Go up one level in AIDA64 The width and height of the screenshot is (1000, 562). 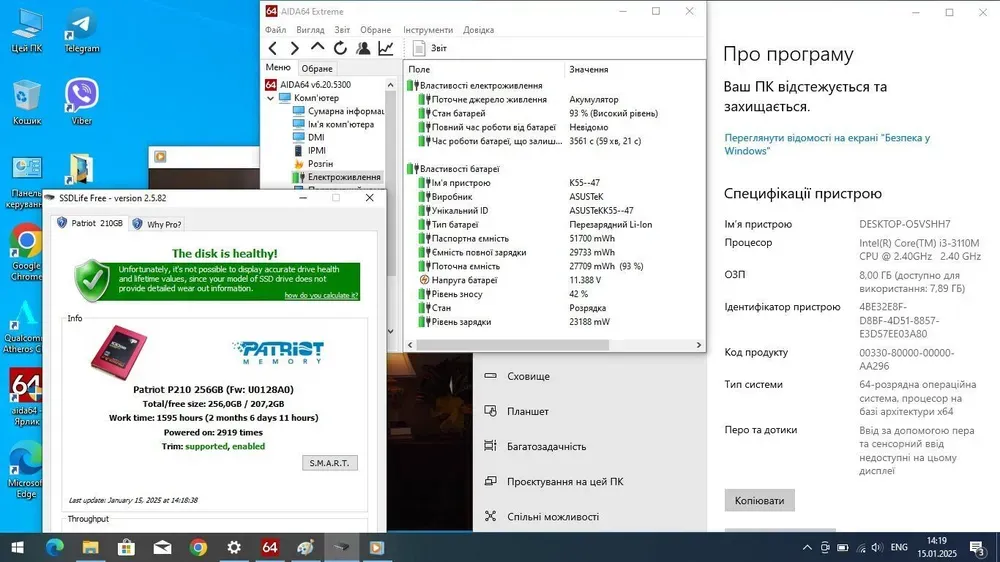[x=318, y=48]
